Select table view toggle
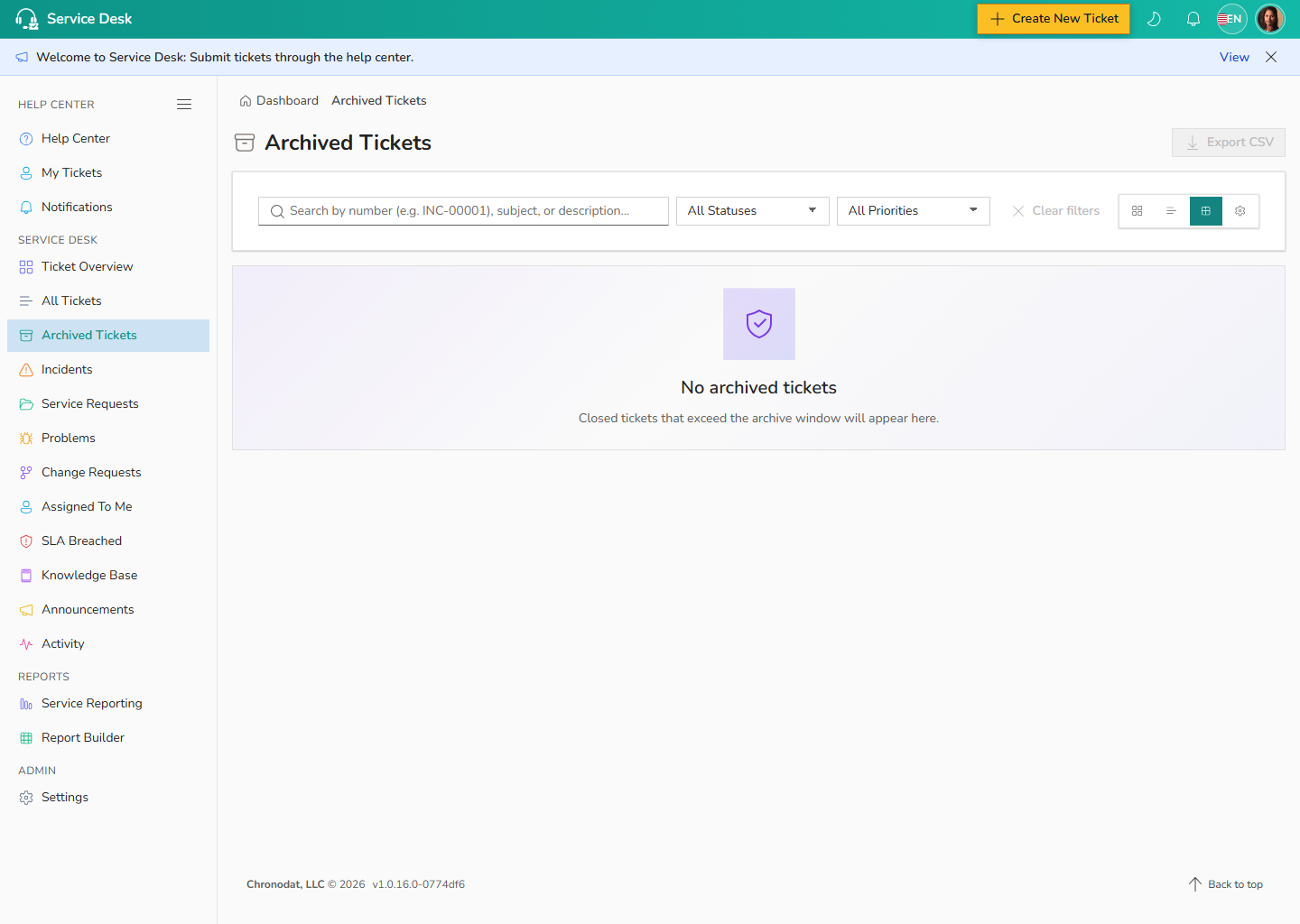Image resolution: width=1300 pixels, height=924 pixels. pos(1205,211)
